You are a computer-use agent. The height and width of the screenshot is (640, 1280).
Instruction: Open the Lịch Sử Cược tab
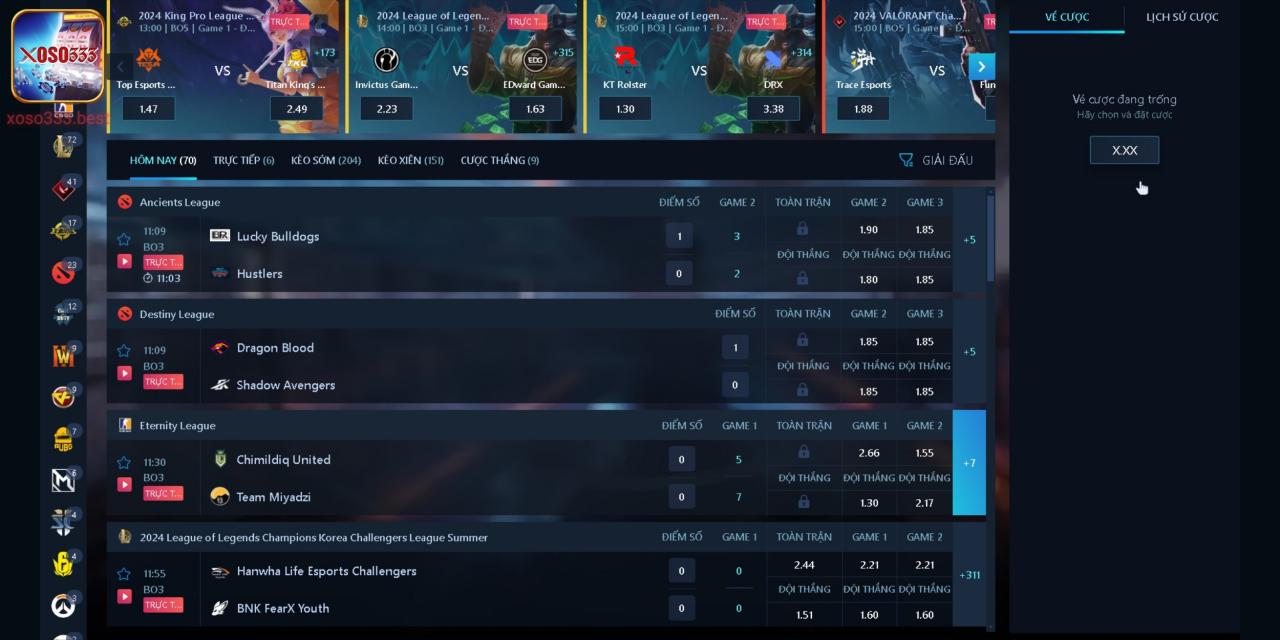coord(1182,17)
